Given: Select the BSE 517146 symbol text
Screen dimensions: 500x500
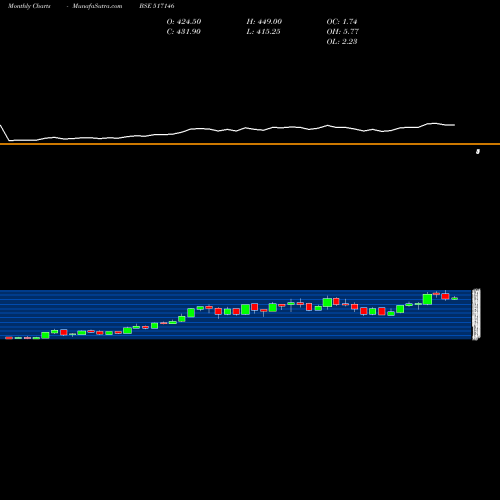Looking at the screenshot, I should 157,6.
